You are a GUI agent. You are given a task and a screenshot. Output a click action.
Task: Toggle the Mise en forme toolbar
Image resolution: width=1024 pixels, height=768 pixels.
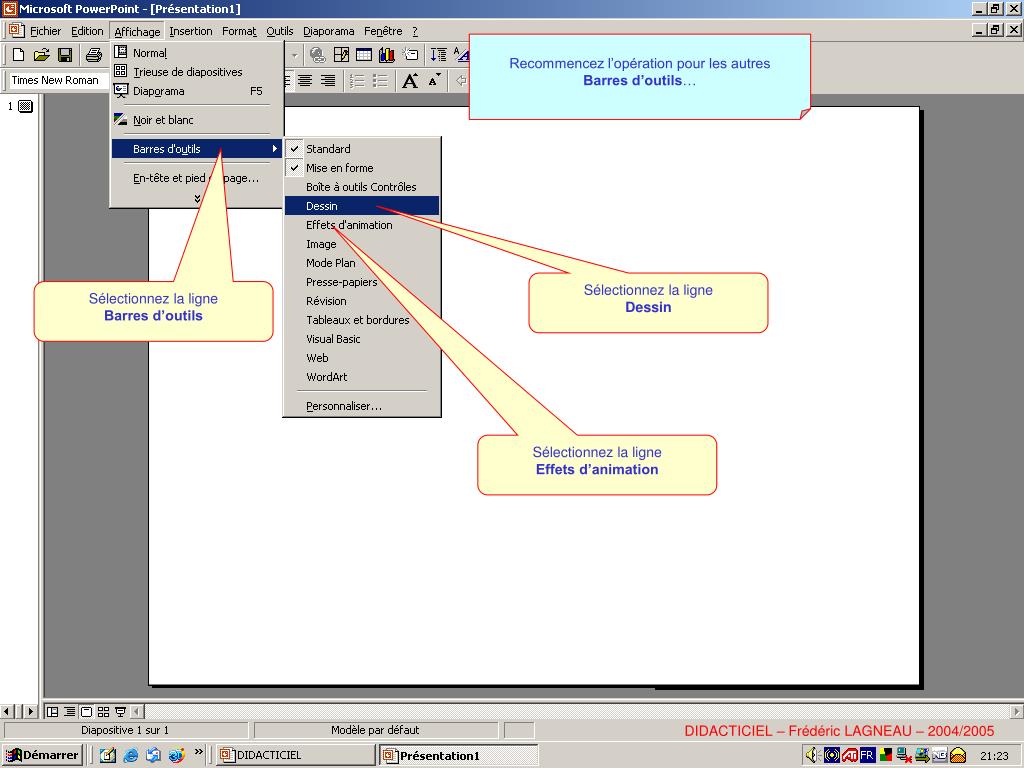pyautogui.click(x=362, y=168)
